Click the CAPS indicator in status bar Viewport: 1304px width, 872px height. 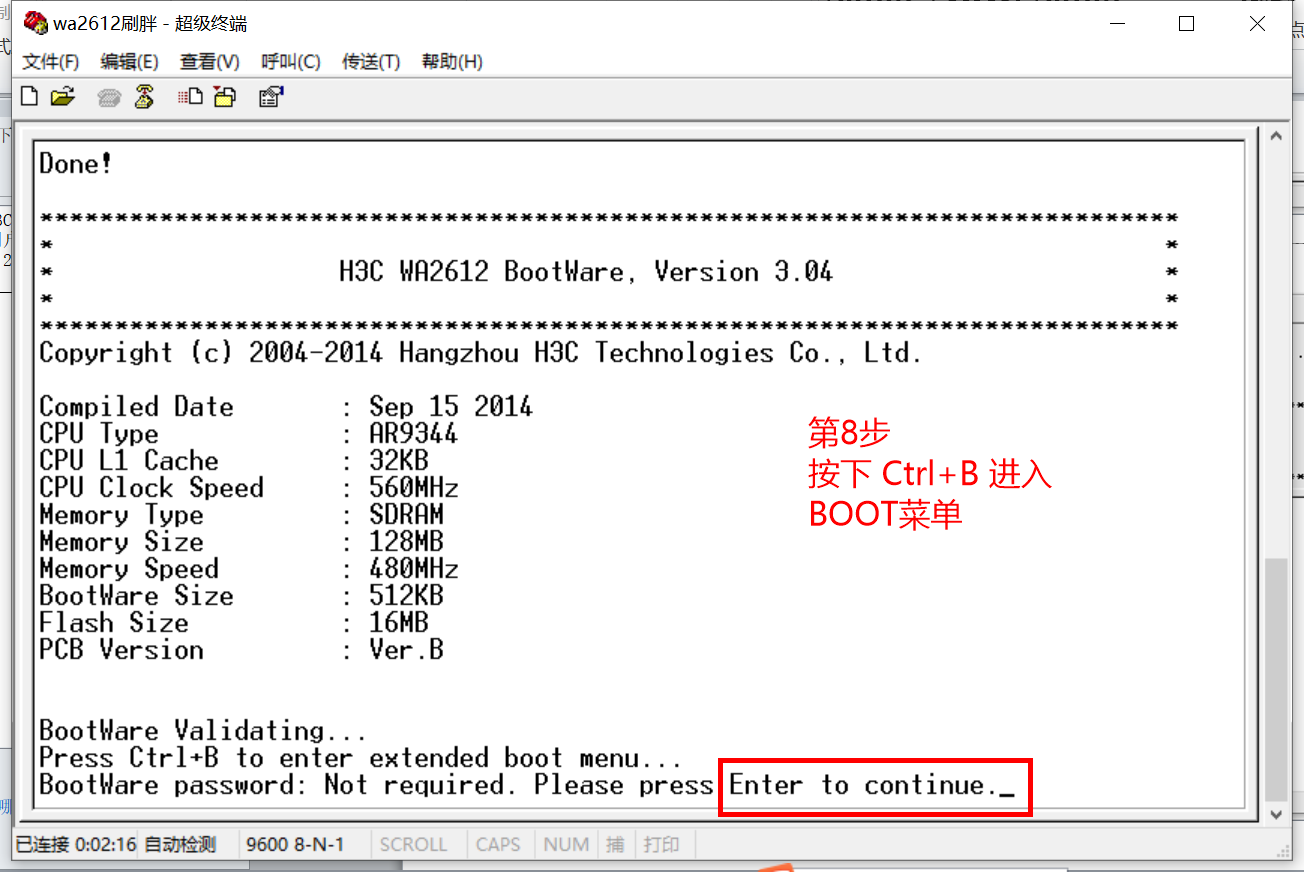pyautogui.click(x=498, y=845)
